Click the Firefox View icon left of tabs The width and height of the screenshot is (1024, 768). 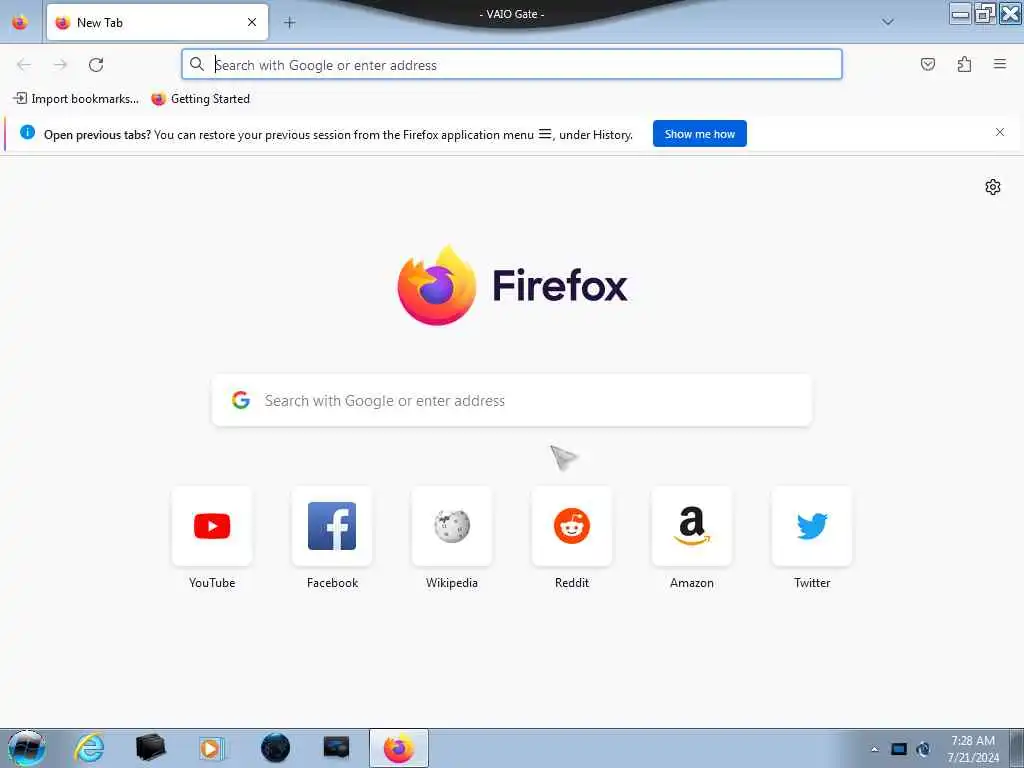[x=20, y=23]
